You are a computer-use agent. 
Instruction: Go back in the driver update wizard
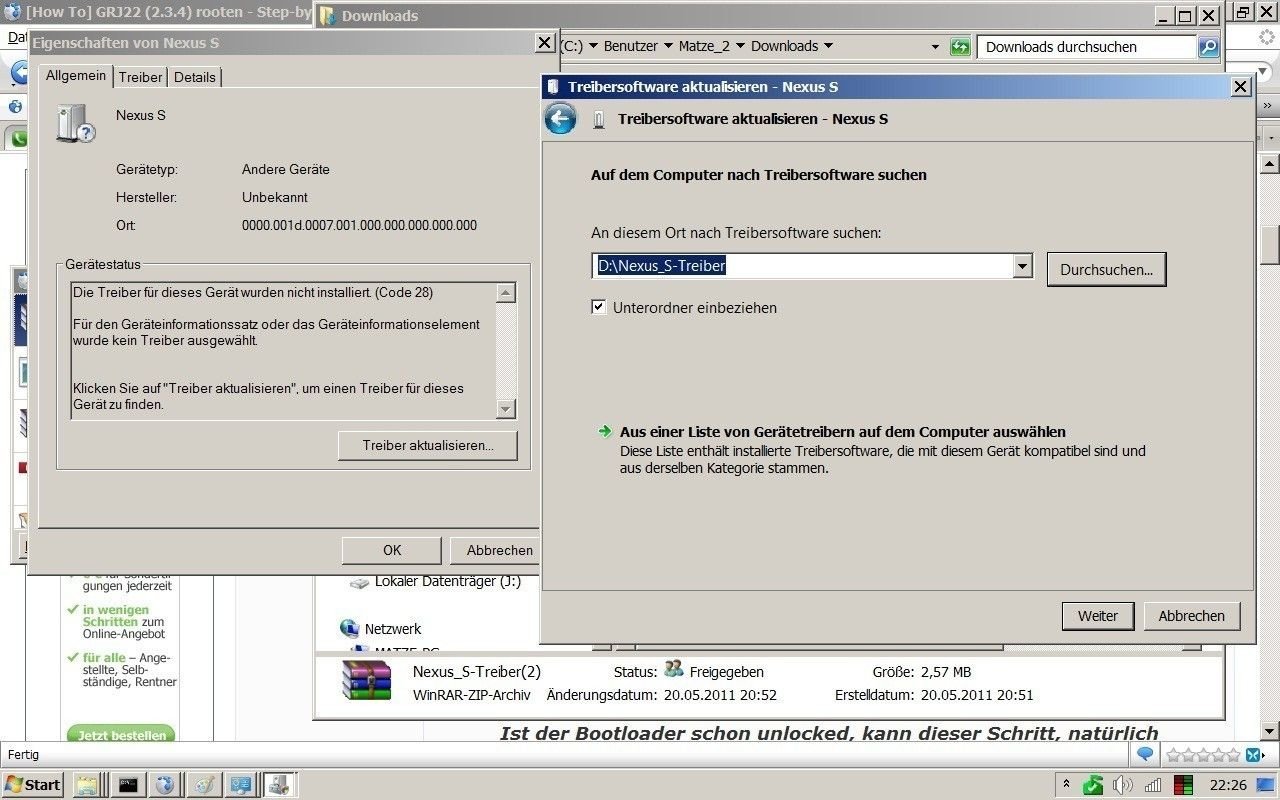[560, 119]
